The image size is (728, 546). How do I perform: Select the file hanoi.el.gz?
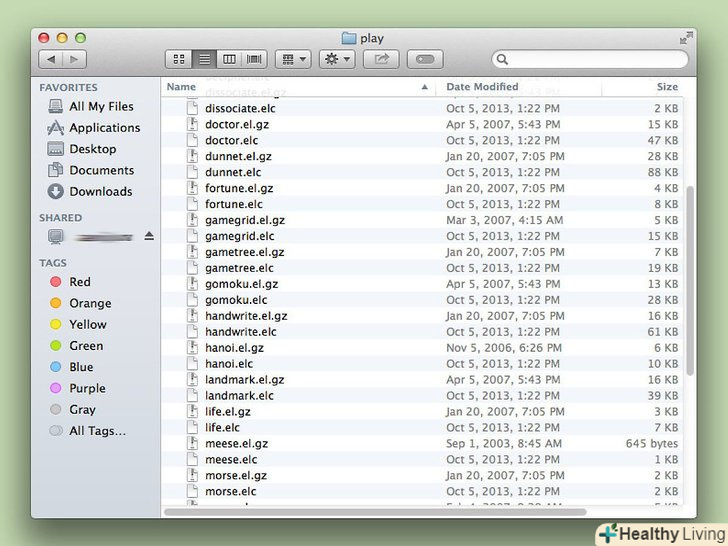[234, 348]
